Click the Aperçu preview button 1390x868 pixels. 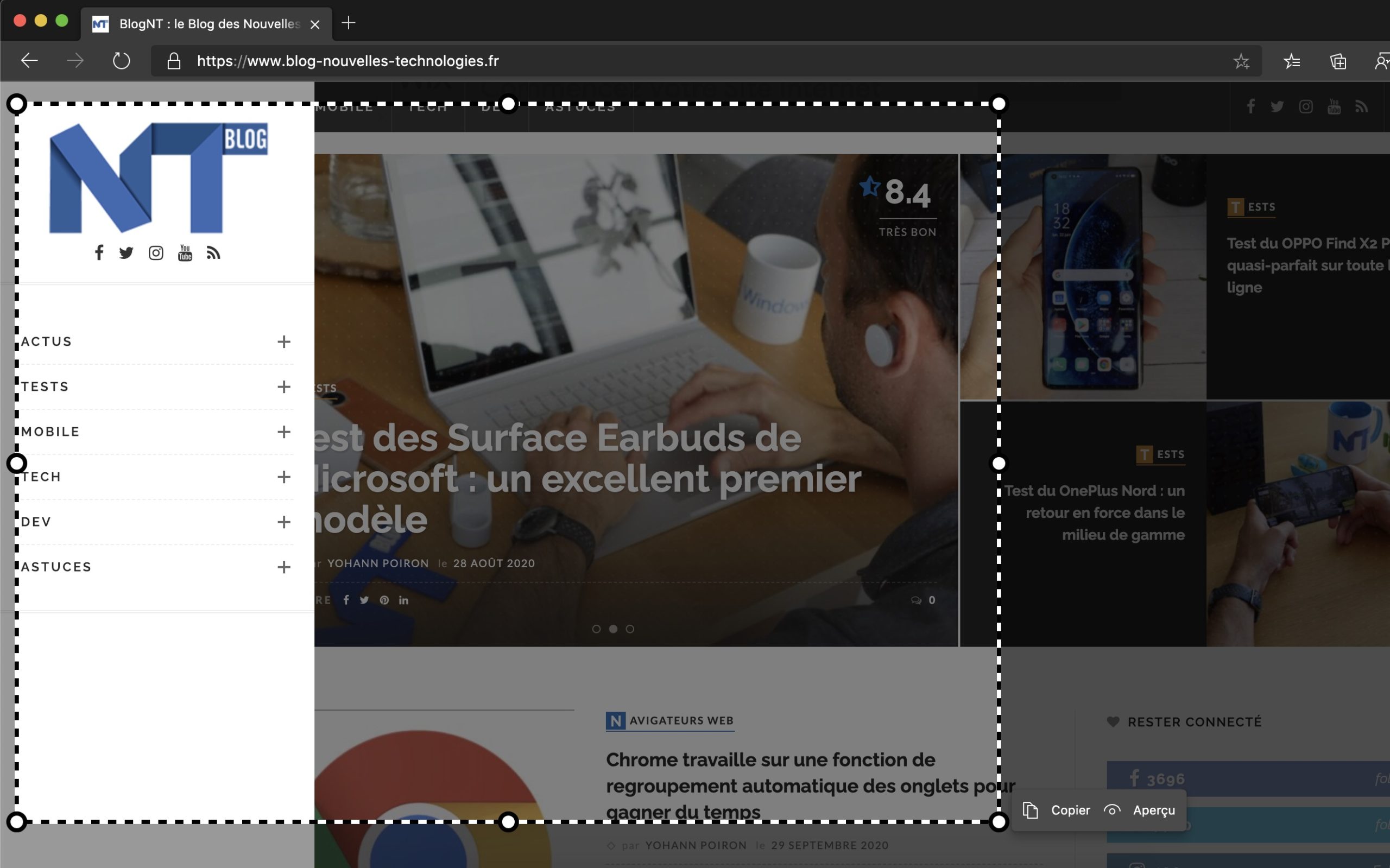click(1140, 810)
